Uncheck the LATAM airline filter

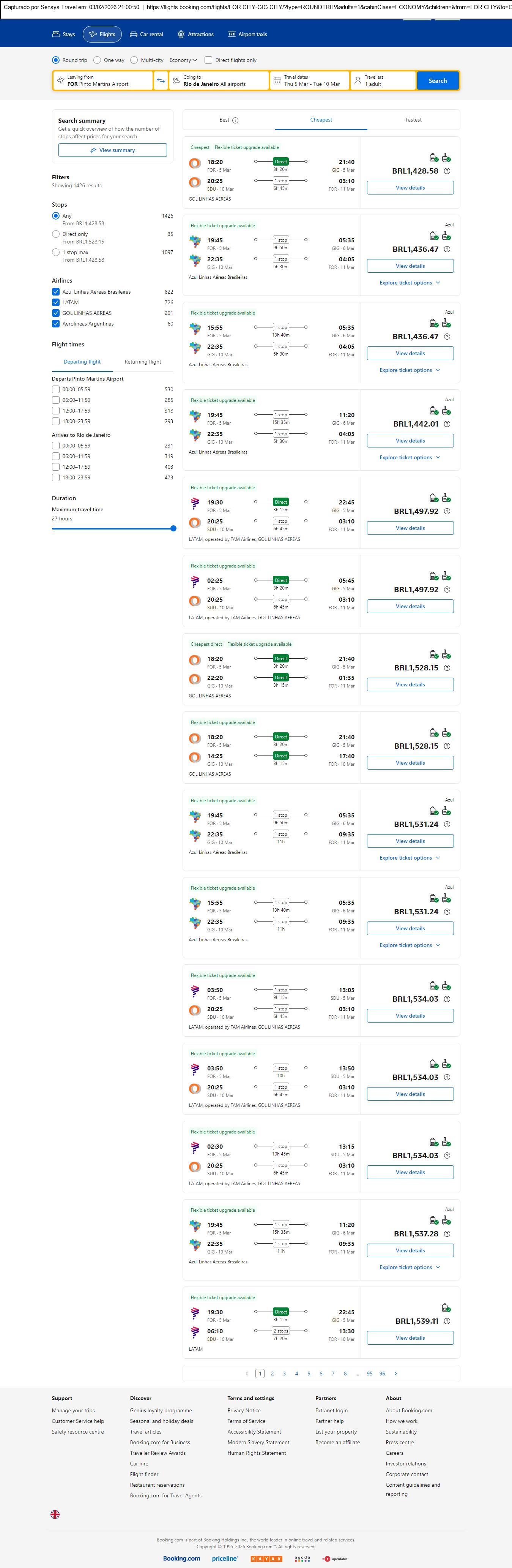coord(56,302)
